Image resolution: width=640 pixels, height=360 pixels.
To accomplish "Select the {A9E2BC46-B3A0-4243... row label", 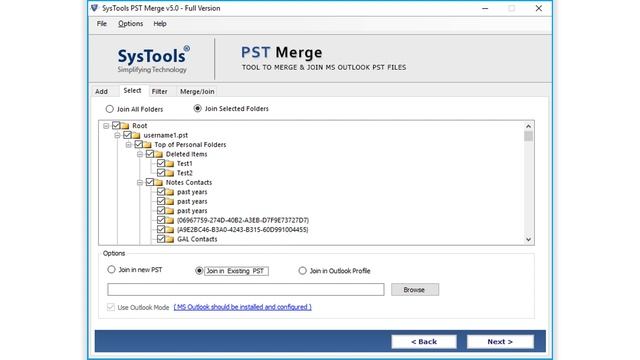I will pos(242,230).
